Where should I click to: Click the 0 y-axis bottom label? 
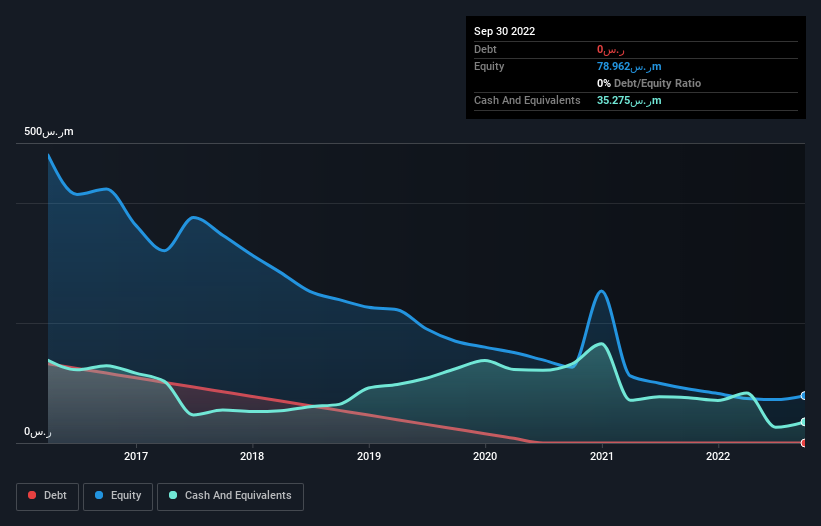click(38, 432)
